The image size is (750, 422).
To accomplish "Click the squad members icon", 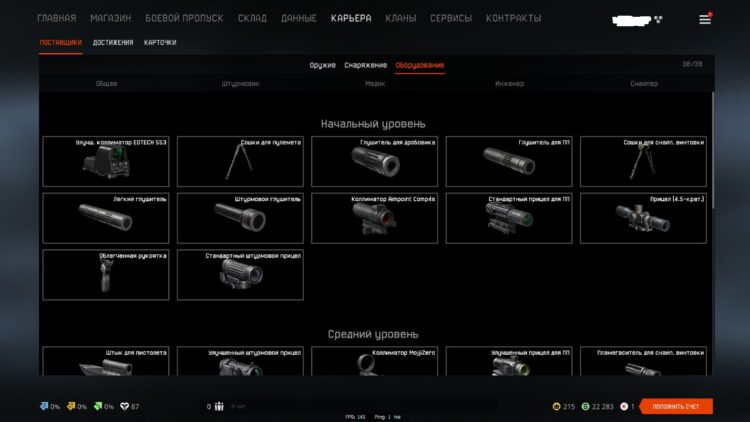I will [x=219, y=406].
